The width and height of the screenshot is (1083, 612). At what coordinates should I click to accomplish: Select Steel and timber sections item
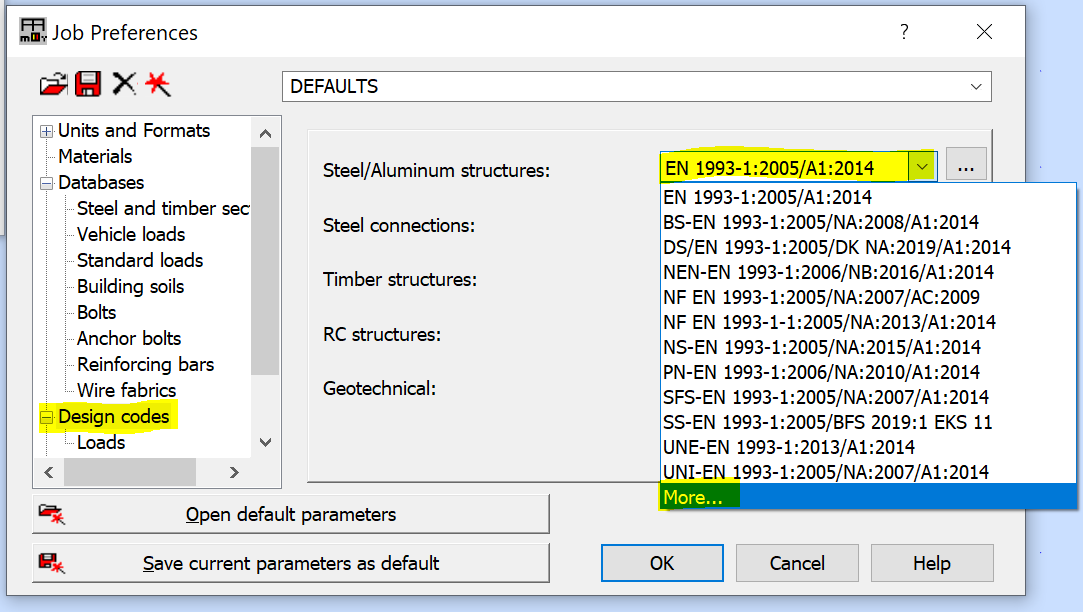pos(163,209)
